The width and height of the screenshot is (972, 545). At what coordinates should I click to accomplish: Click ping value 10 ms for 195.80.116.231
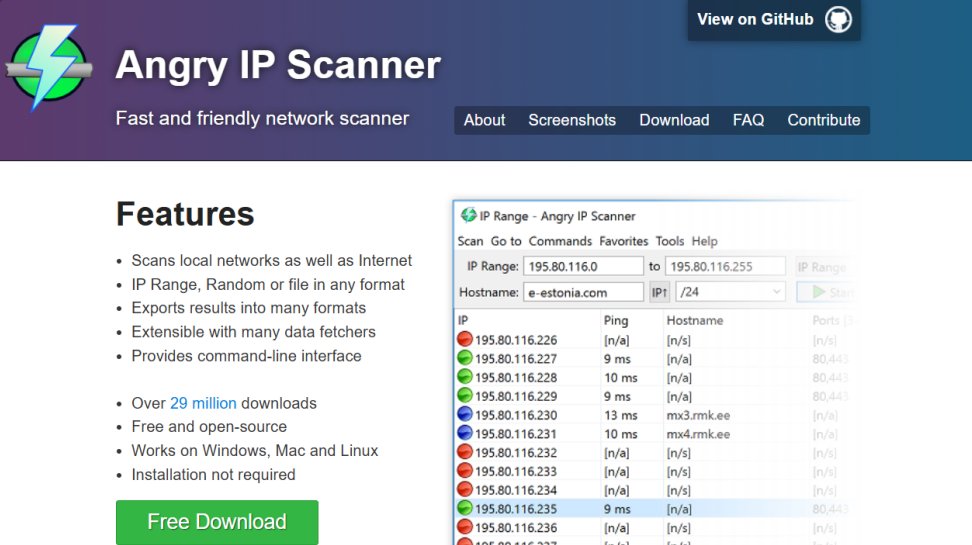pos(621,434)
